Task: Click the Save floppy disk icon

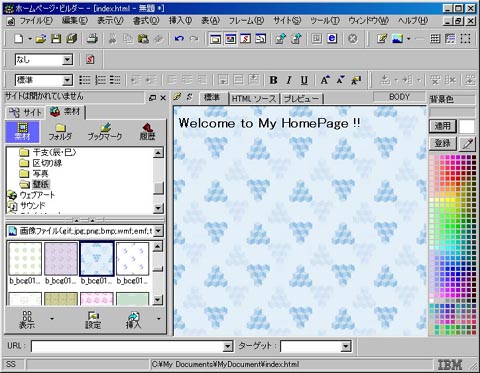Action: click(x=56, y=39)
